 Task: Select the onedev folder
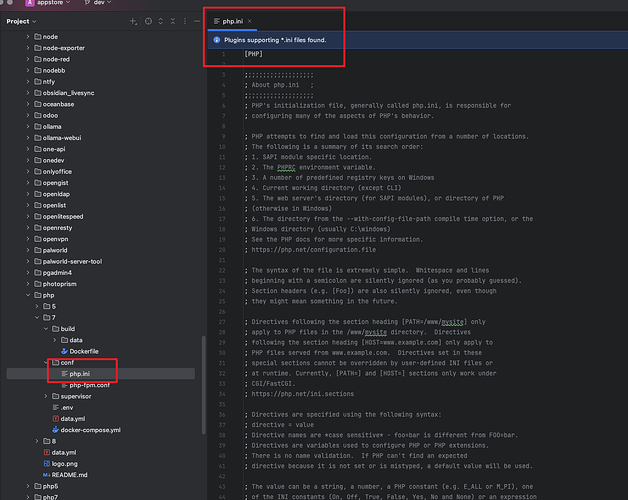[49, 160]
